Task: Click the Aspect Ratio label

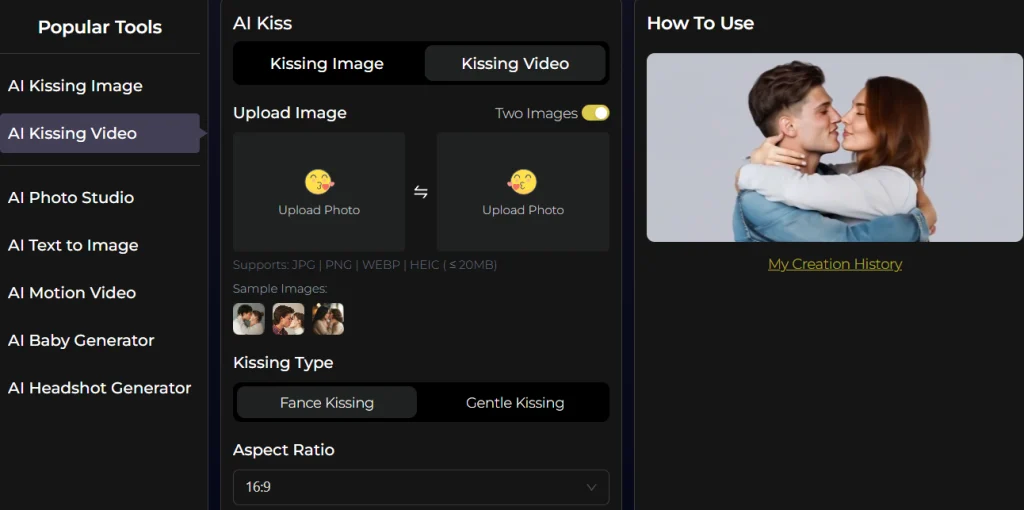Action: click(x=283, y=450)
